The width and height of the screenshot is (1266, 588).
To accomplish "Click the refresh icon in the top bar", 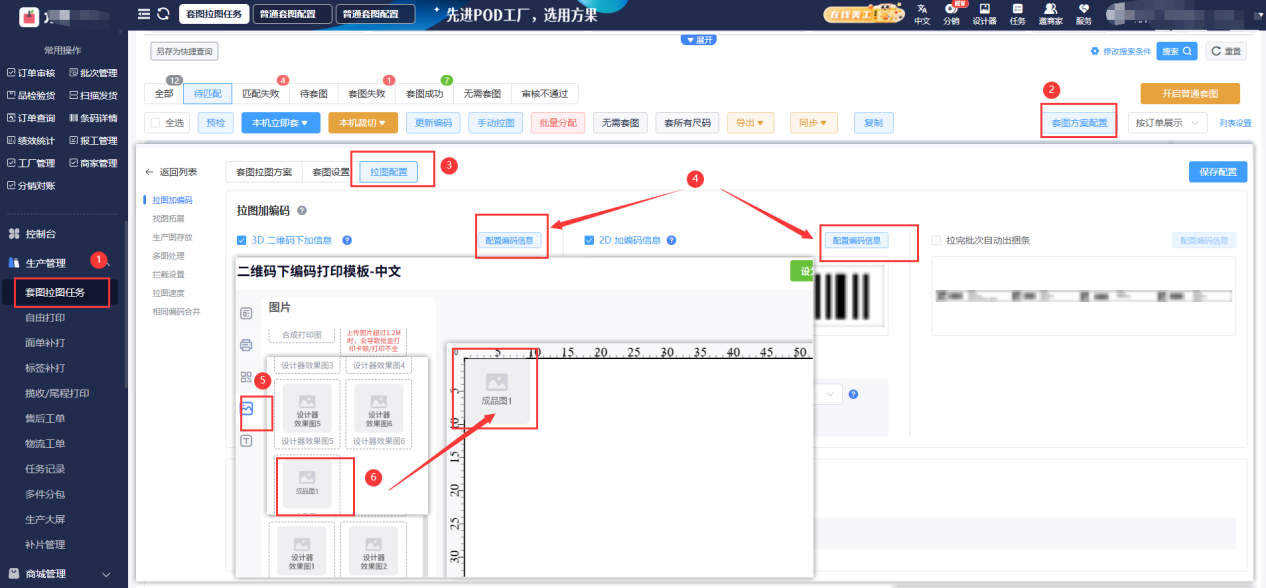I will (x=163, y=14).
